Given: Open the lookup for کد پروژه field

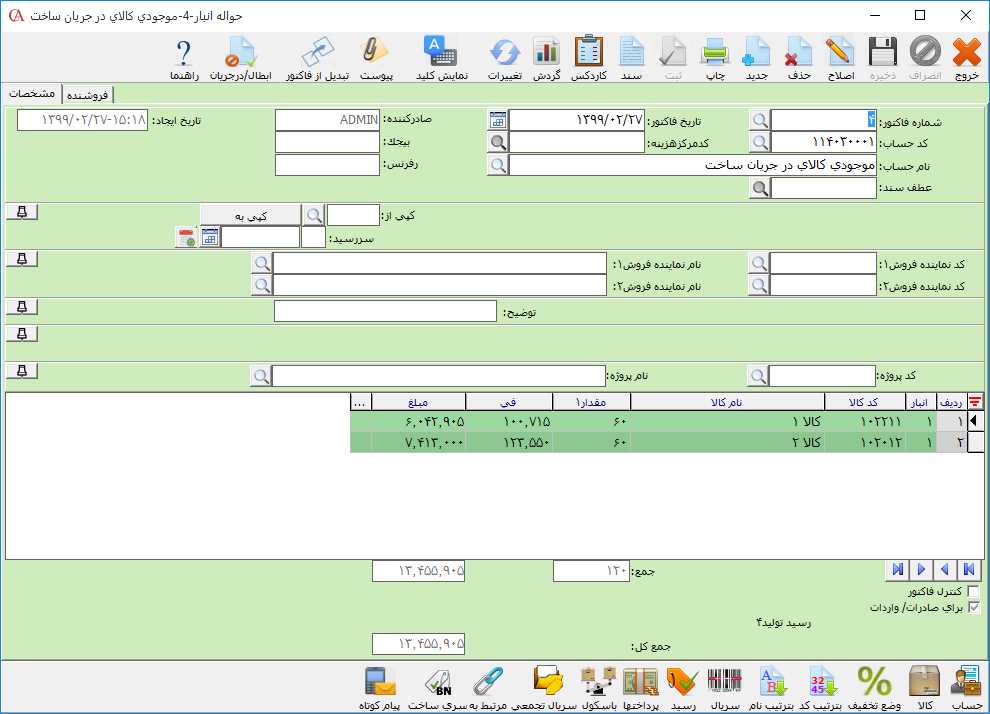Looking at the screenshot, I should click(760, 376).
